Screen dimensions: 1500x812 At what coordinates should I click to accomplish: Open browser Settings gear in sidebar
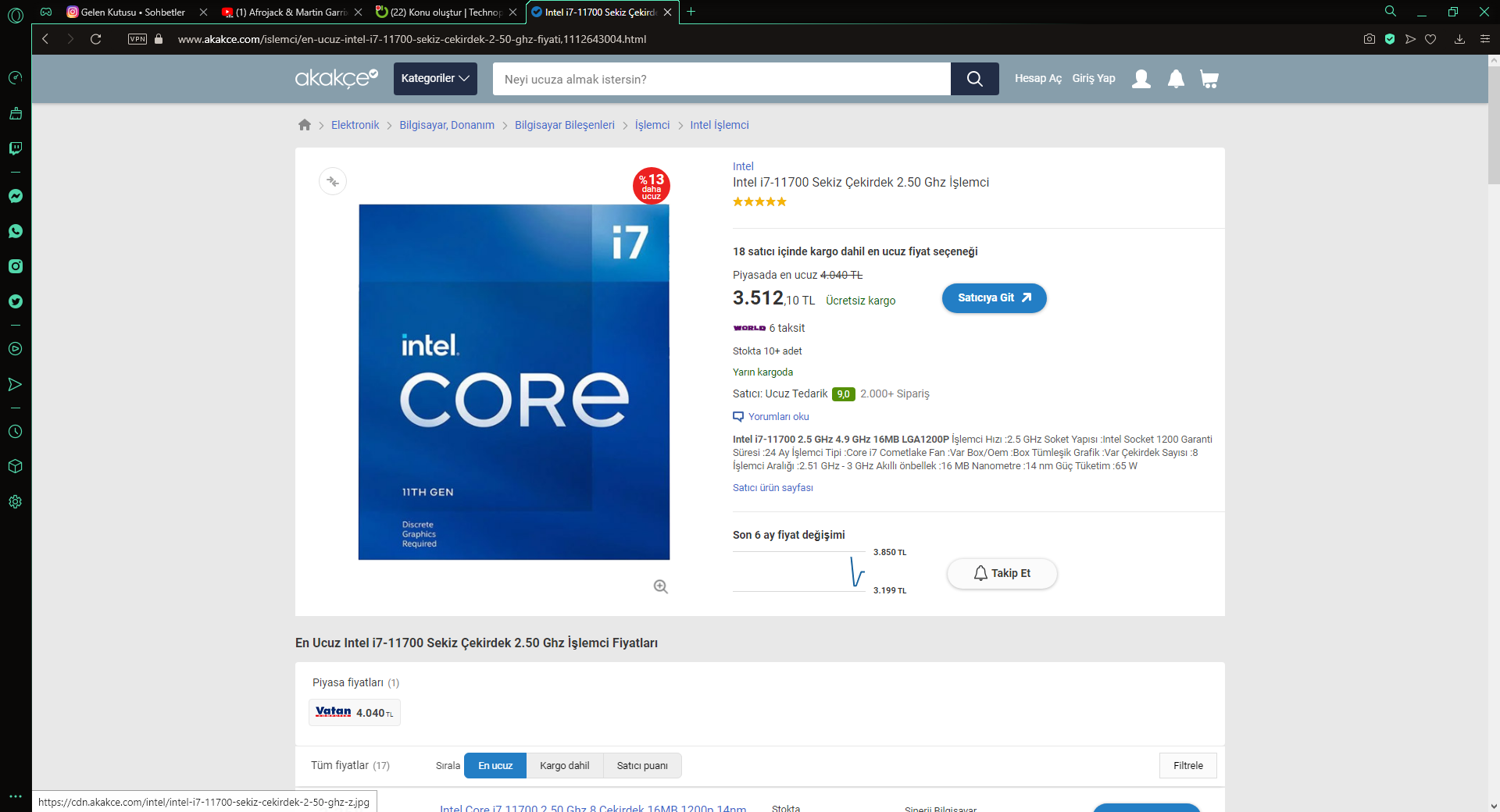click(16, 502)
